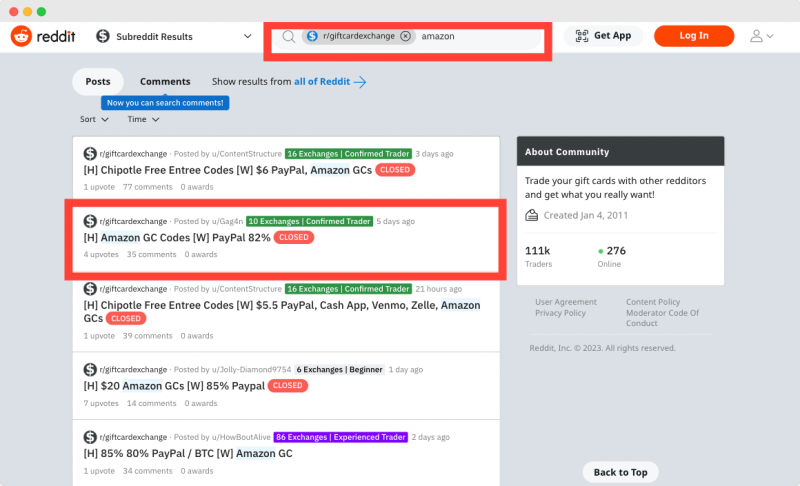Click 77 comments on first post

coord(147,187)
